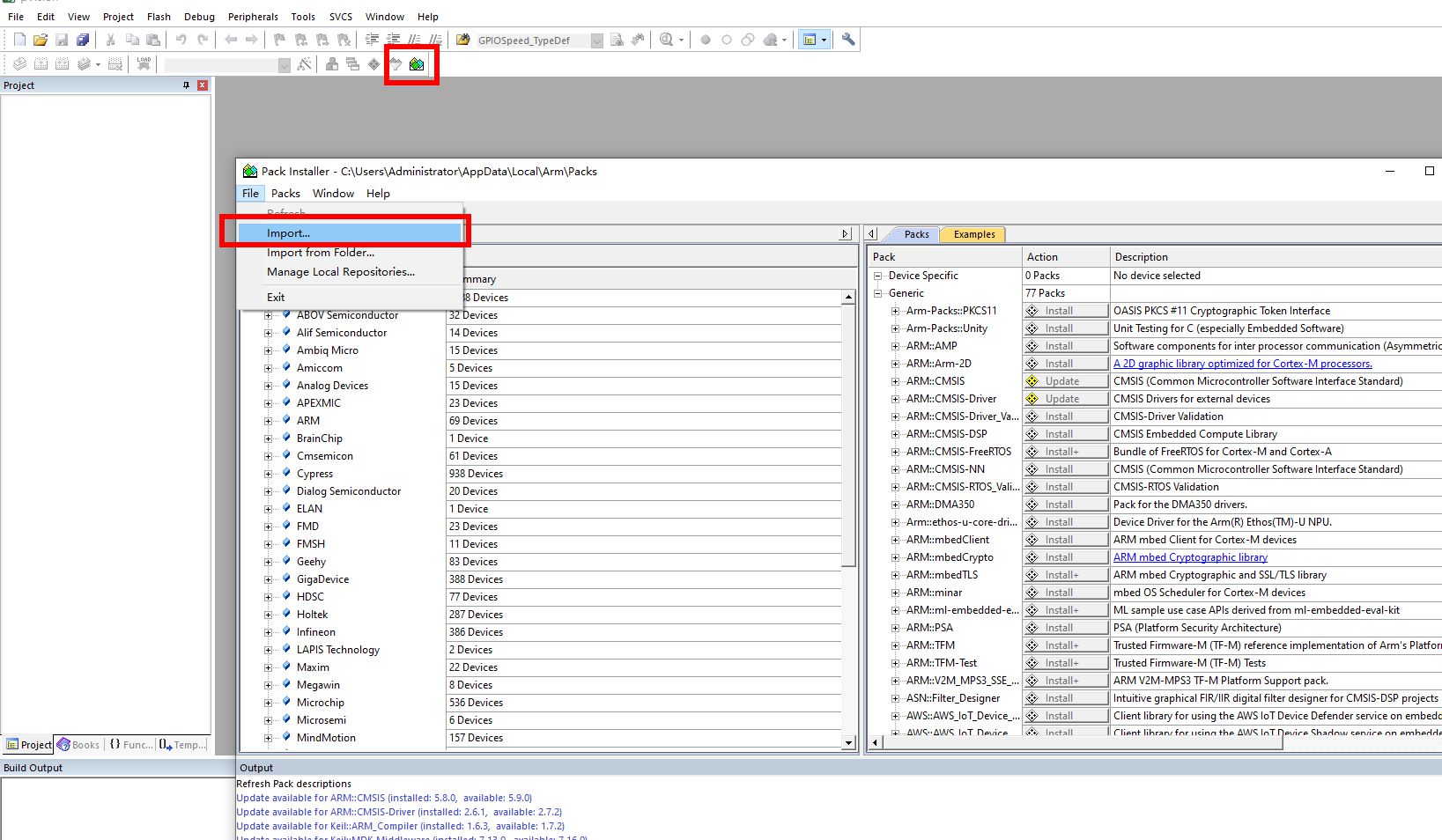Choose Exit in Pack Installer File menu
The height and width of the screenshot is (840, 1442).
tap(350, 298)
